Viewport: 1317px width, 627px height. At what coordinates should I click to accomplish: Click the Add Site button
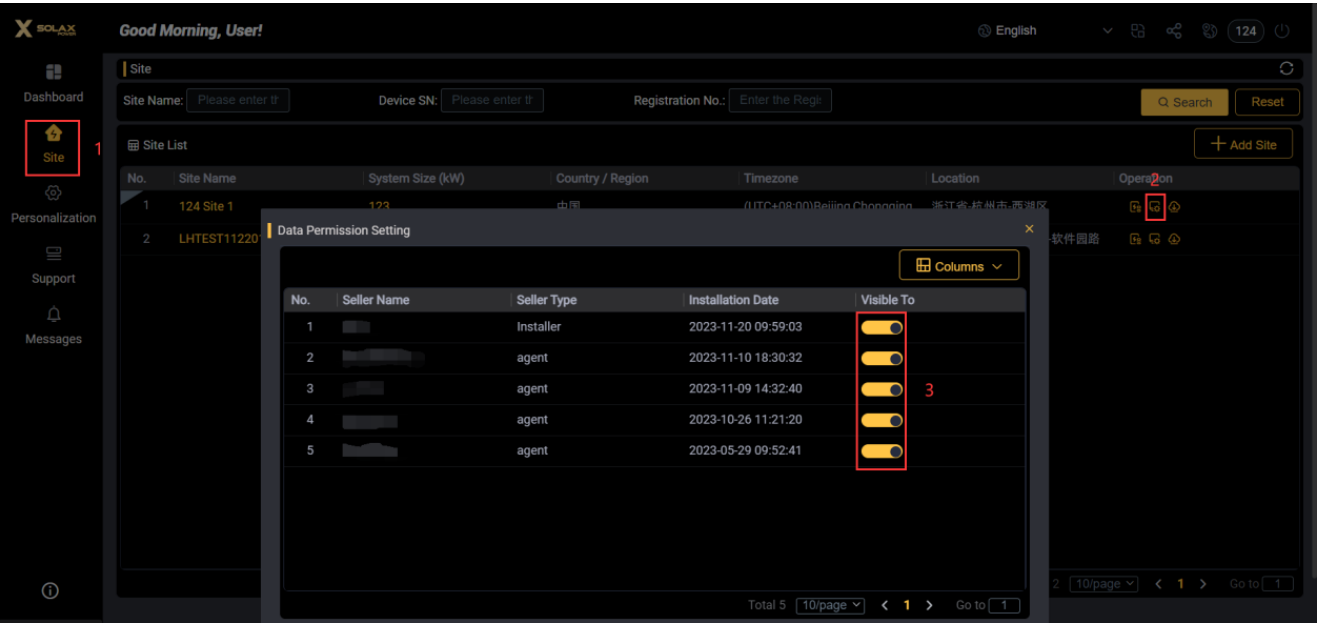pyautogui.click(x=1243, y=144)
